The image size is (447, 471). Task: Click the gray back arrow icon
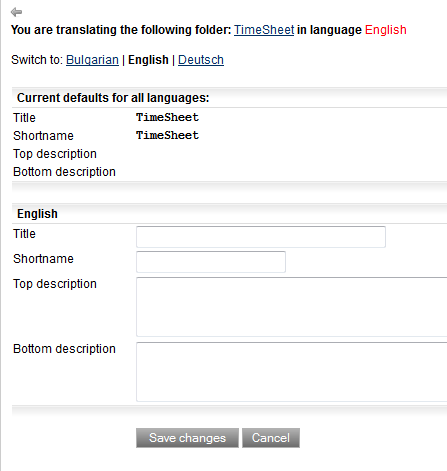click(x=16, y=12)
